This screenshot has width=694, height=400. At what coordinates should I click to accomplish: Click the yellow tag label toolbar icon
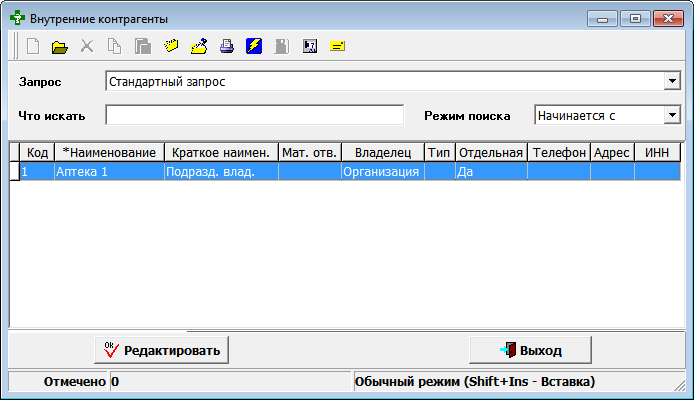171,46
